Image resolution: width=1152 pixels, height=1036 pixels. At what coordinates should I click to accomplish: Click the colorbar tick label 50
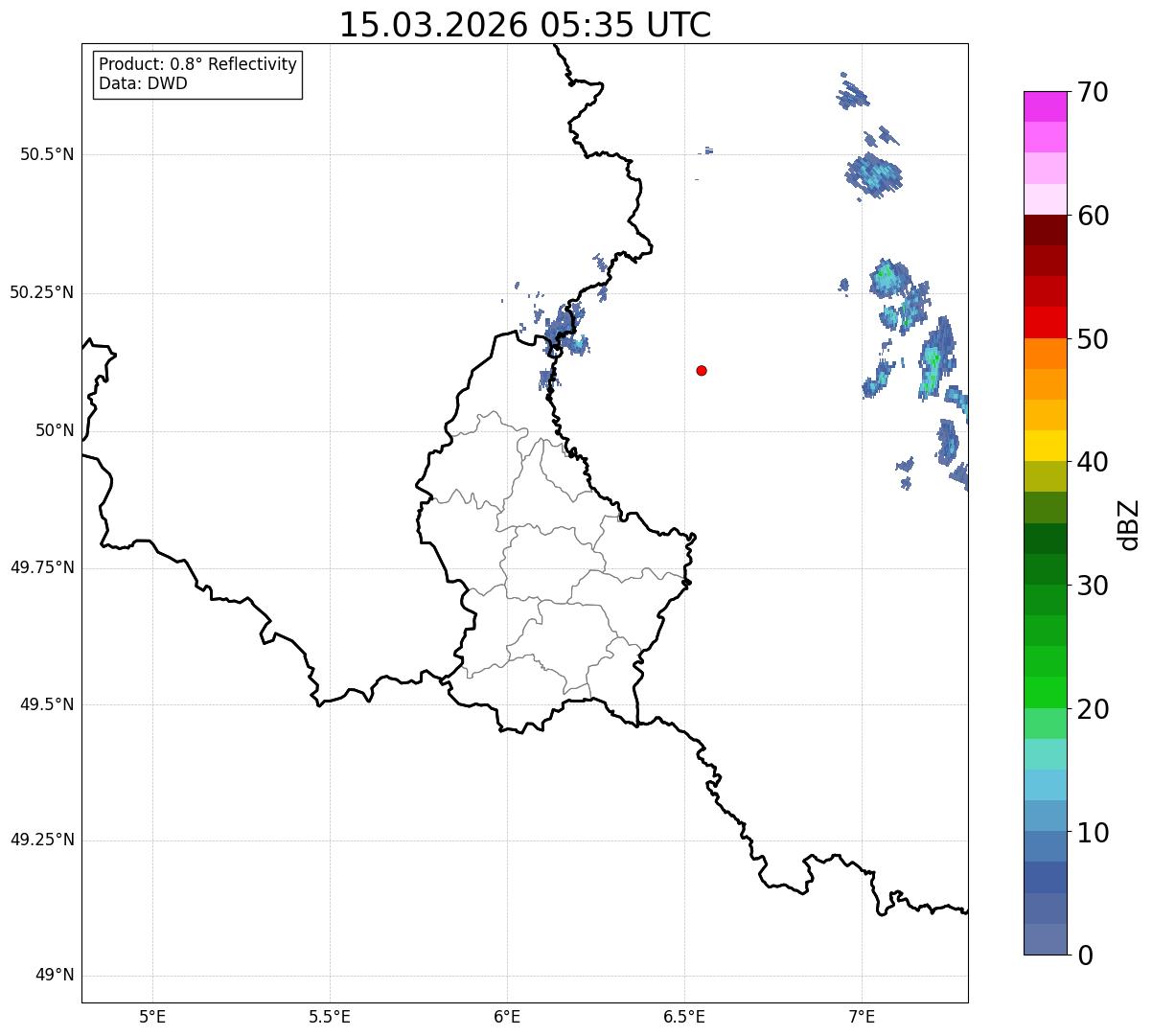click(x=1093, y=339)
